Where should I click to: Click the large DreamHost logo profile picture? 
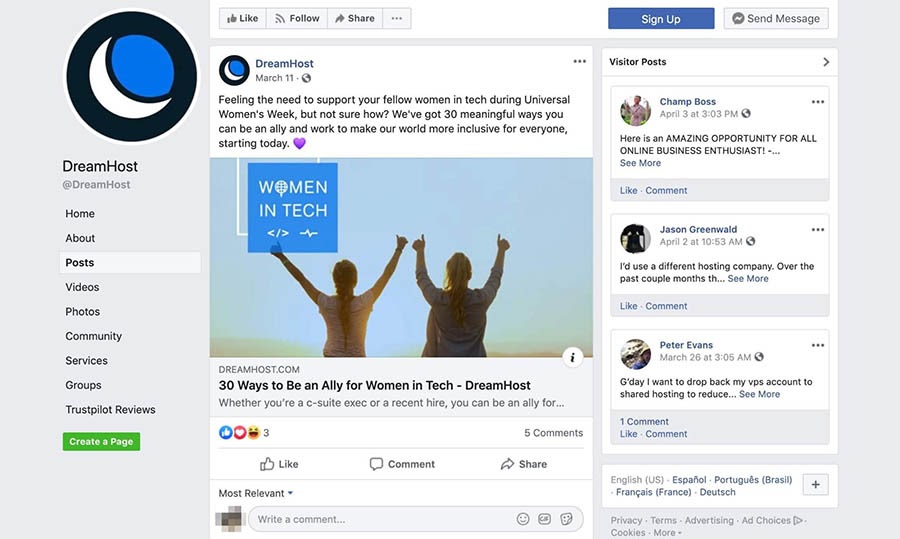(131, 76)
